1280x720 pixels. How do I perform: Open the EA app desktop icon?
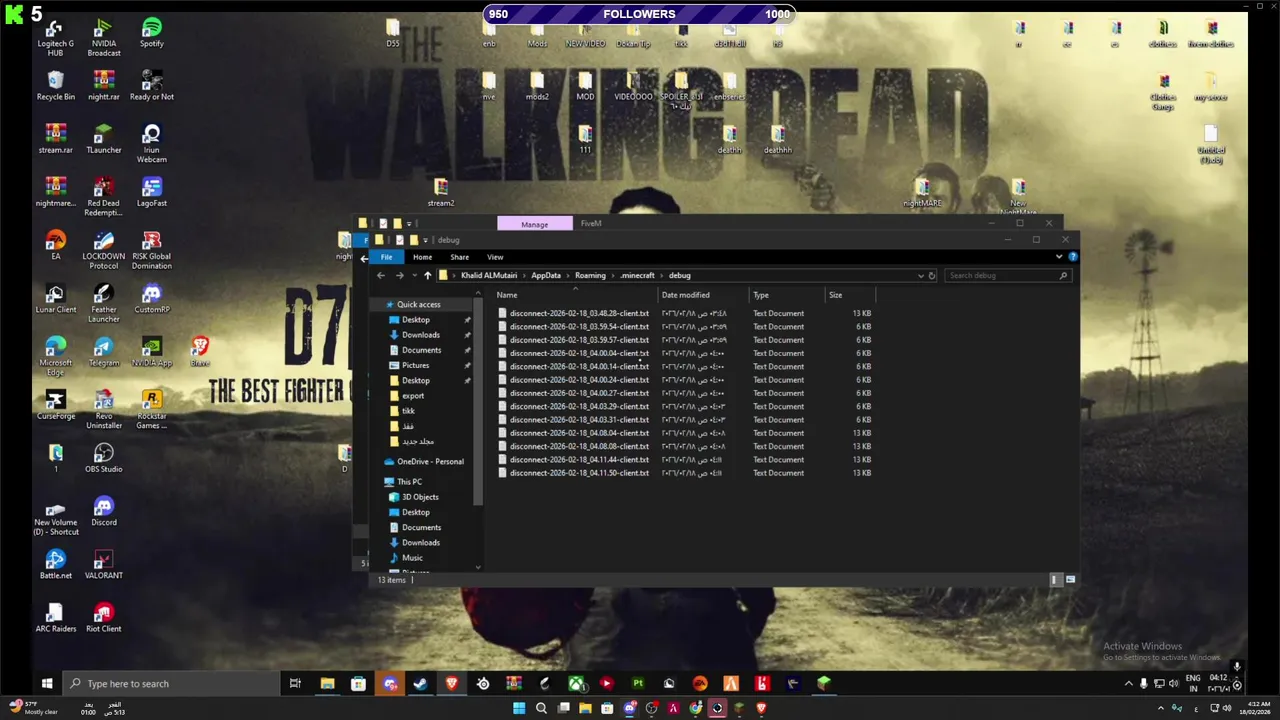(55, 245)
